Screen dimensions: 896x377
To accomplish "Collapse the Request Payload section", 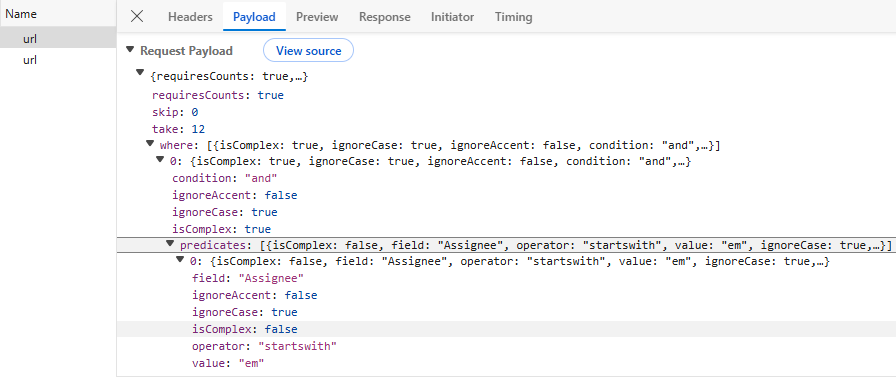I will click(x=130, y=50).
